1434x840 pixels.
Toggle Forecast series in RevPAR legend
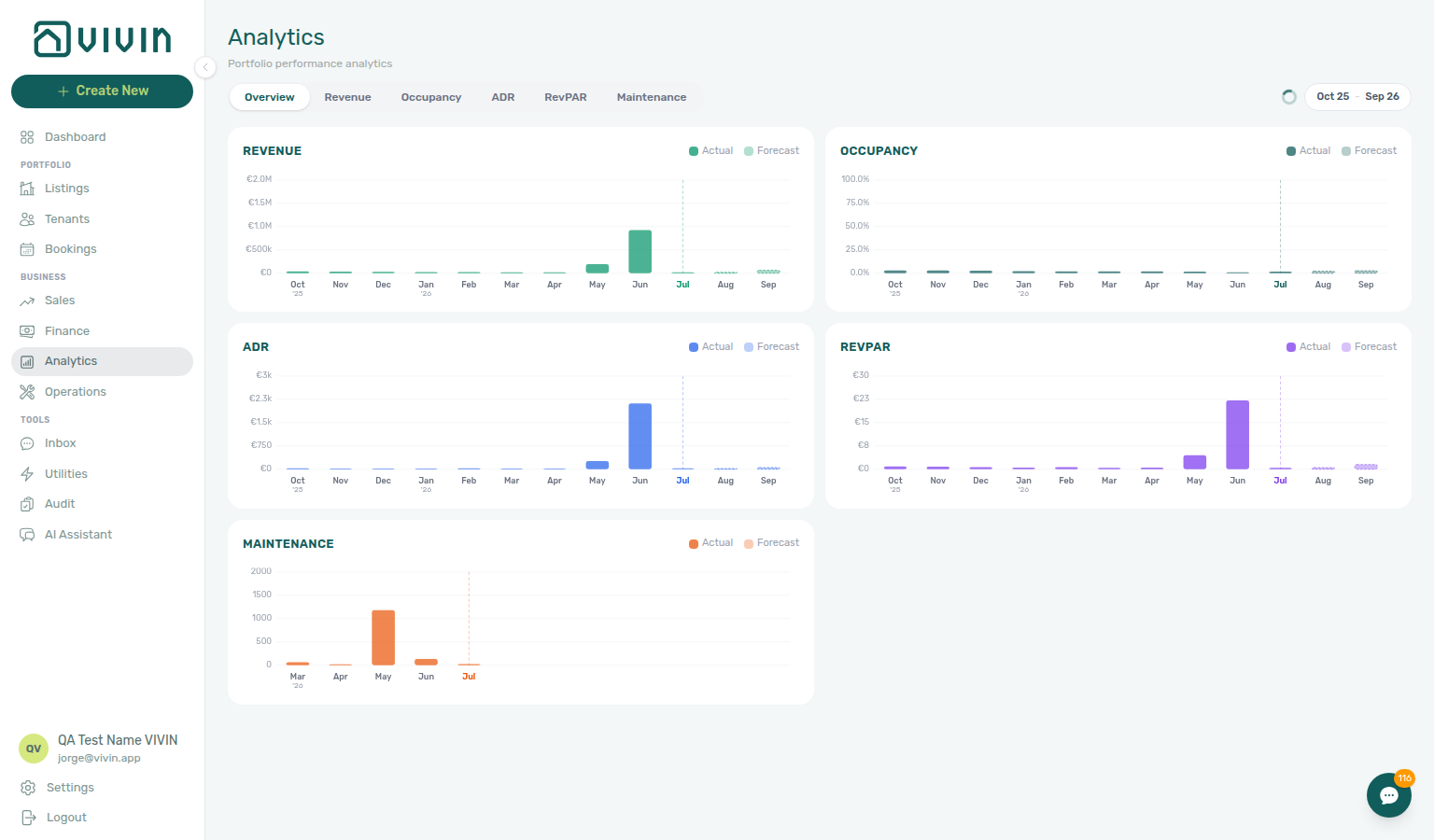tap(1370, 347)
